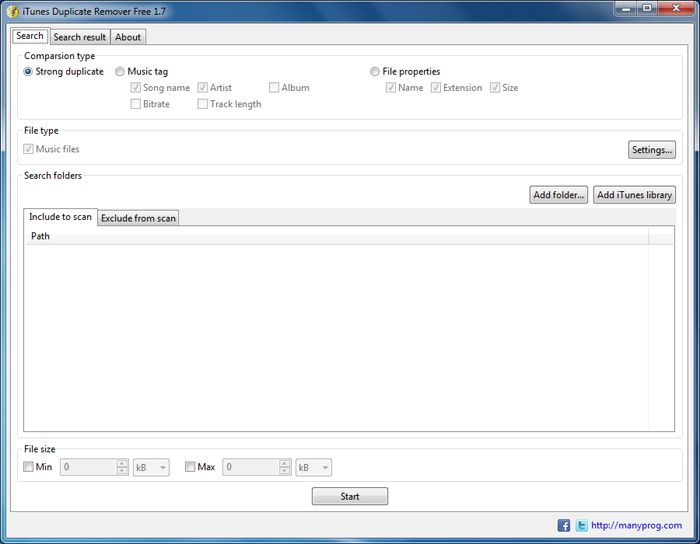The width and height of the screenshot is (700, 544).
Task: Increase the Max size spinner value
Action: point(284,463)
